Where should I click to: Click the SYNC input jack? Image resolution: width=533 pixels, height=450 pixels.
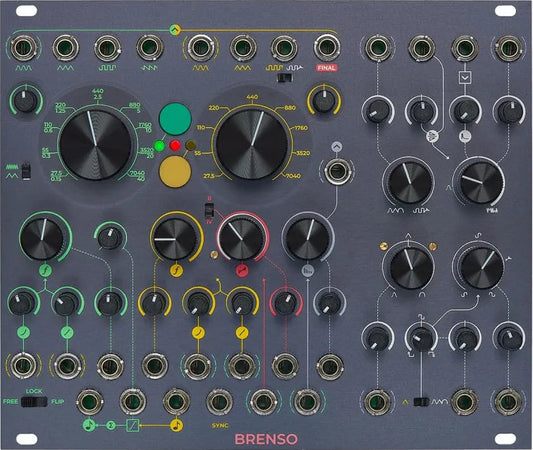coord(220,402)
